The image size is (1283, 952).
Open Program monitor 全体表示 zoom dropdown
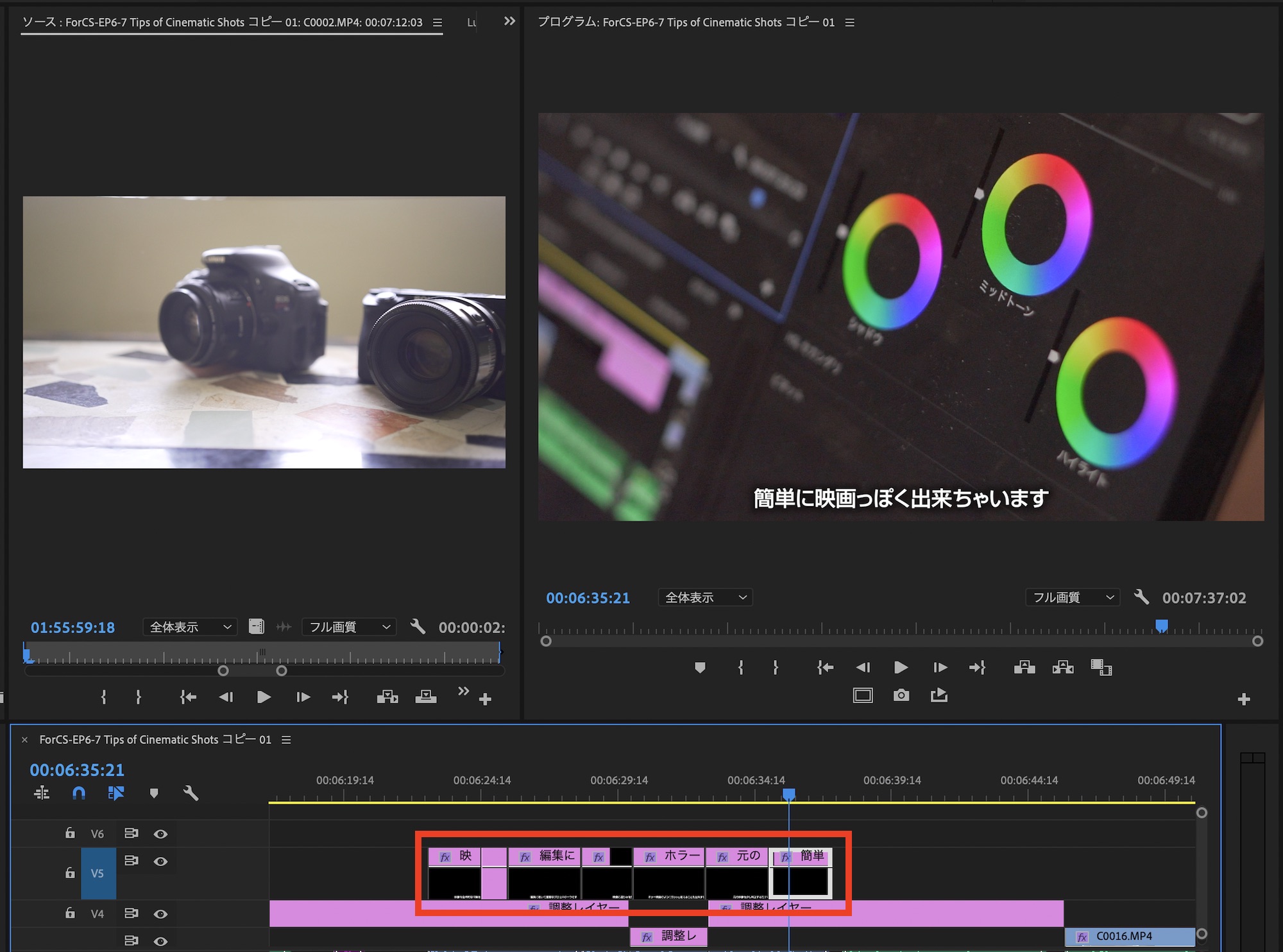point(704,597)
